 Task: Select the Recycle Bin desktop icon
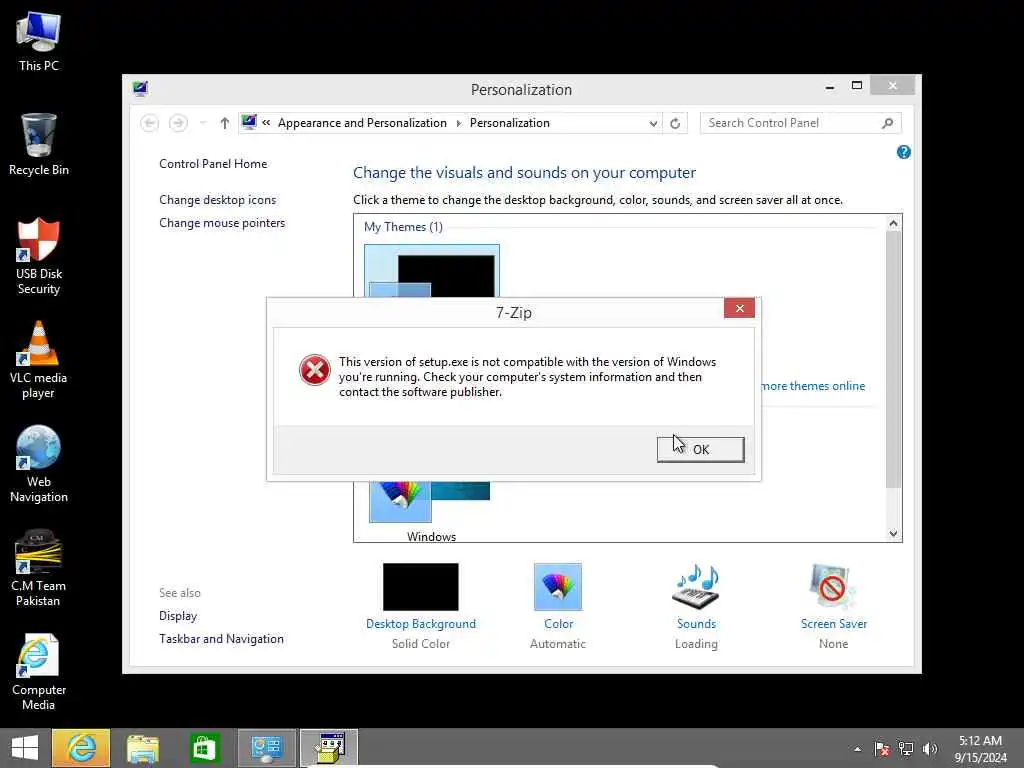tap(39, 144)
